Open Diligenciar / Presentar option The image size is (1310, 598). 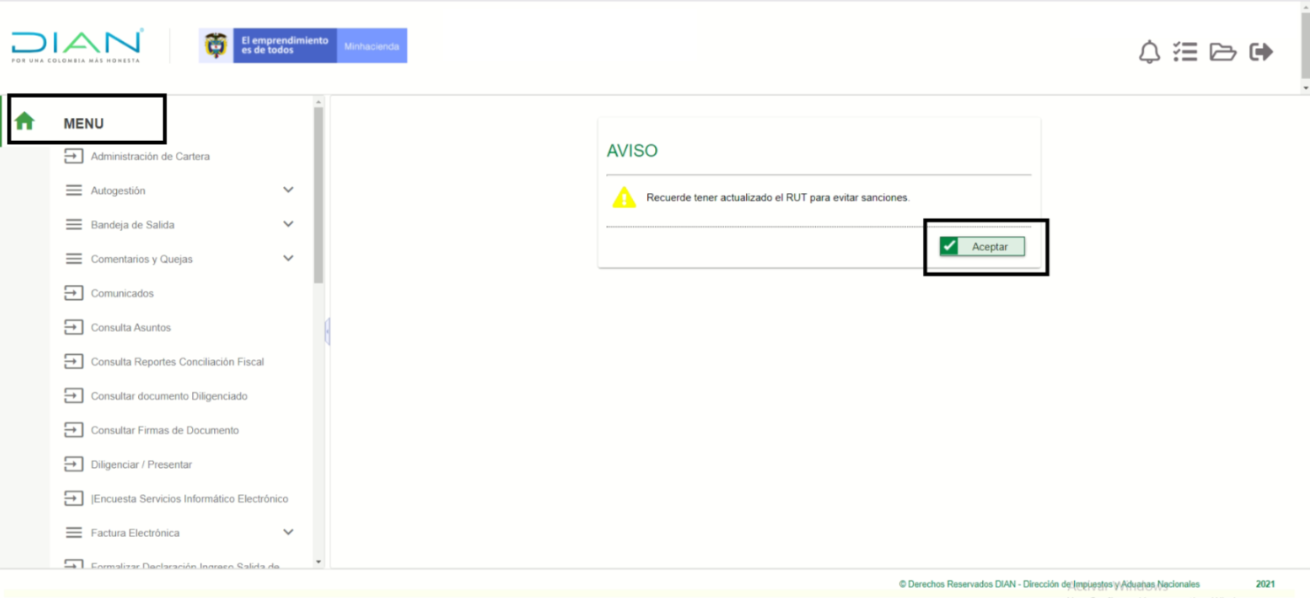click(141, 465)
